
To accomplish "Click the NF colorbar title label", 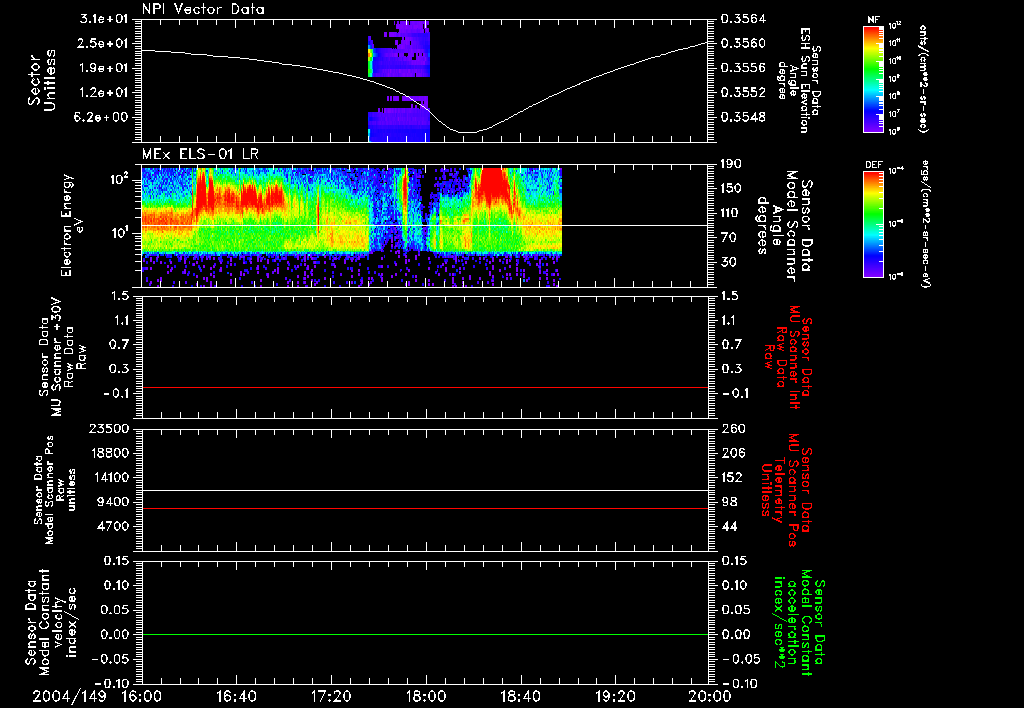I will pyautogui.click(x=874, y=20).
